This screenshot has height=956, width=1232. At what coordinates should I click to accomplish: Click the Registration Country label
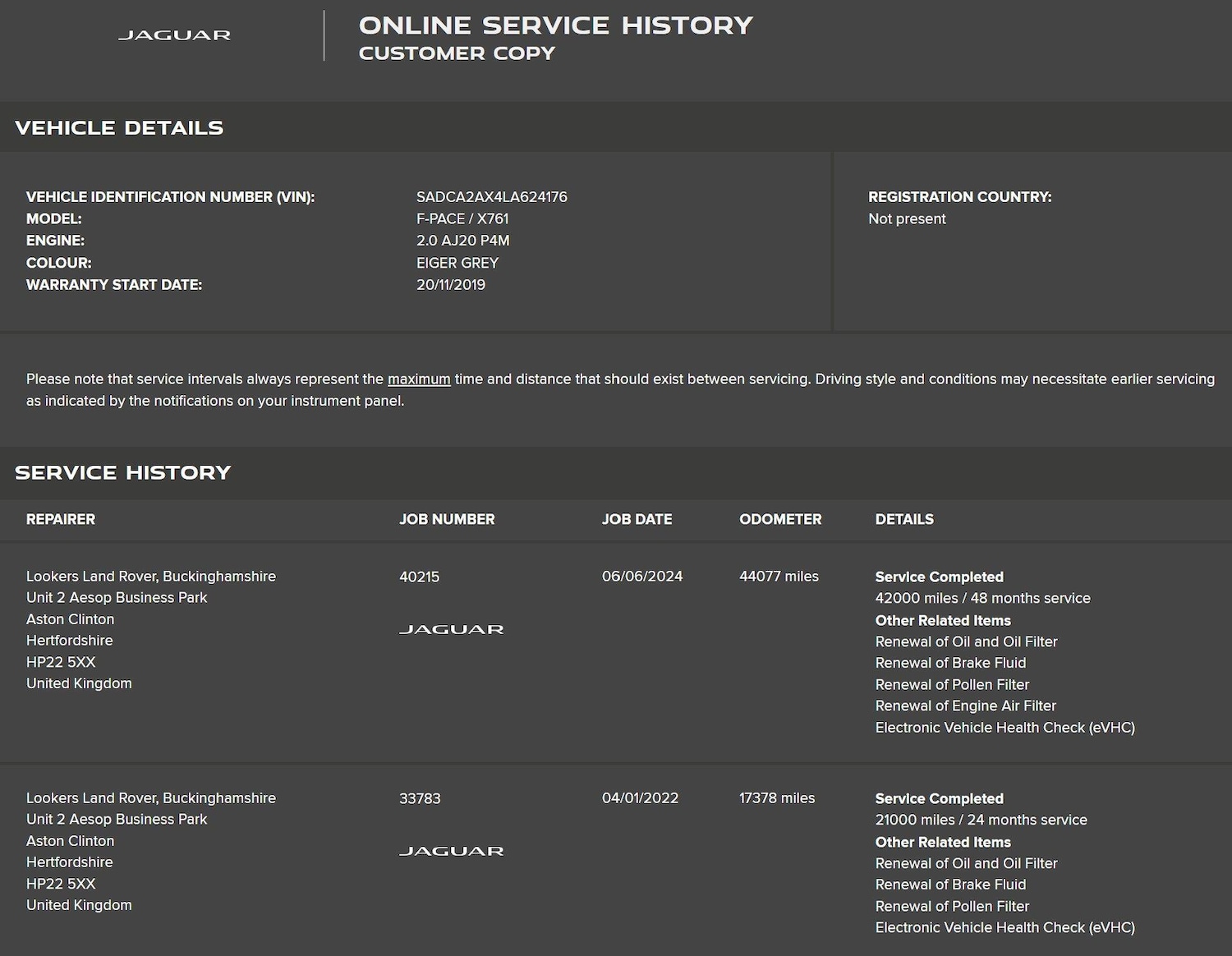pyautogui.click(x=959, y=197)
